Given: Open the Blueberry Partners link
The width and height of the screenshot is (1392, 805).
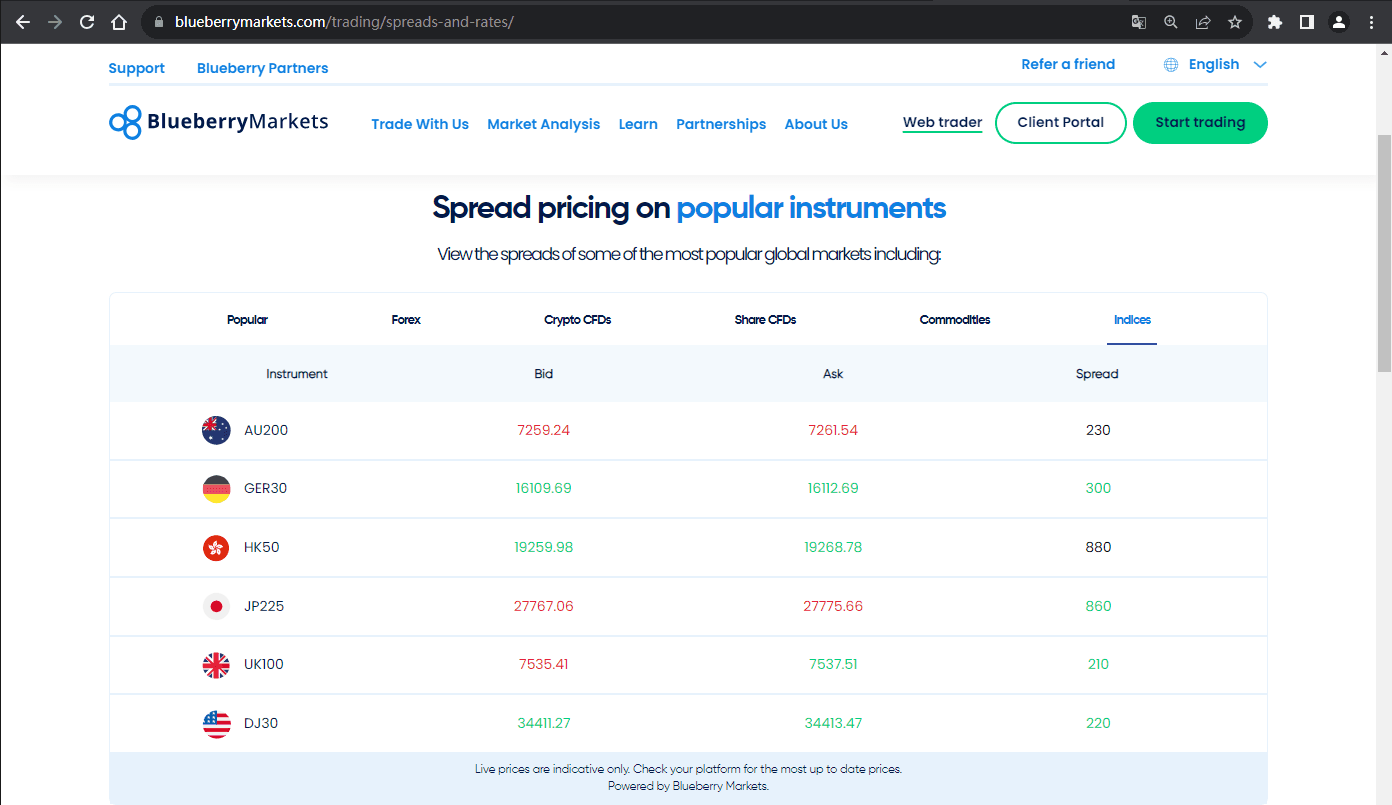Looking at the screenshot, I should [263, 68].
